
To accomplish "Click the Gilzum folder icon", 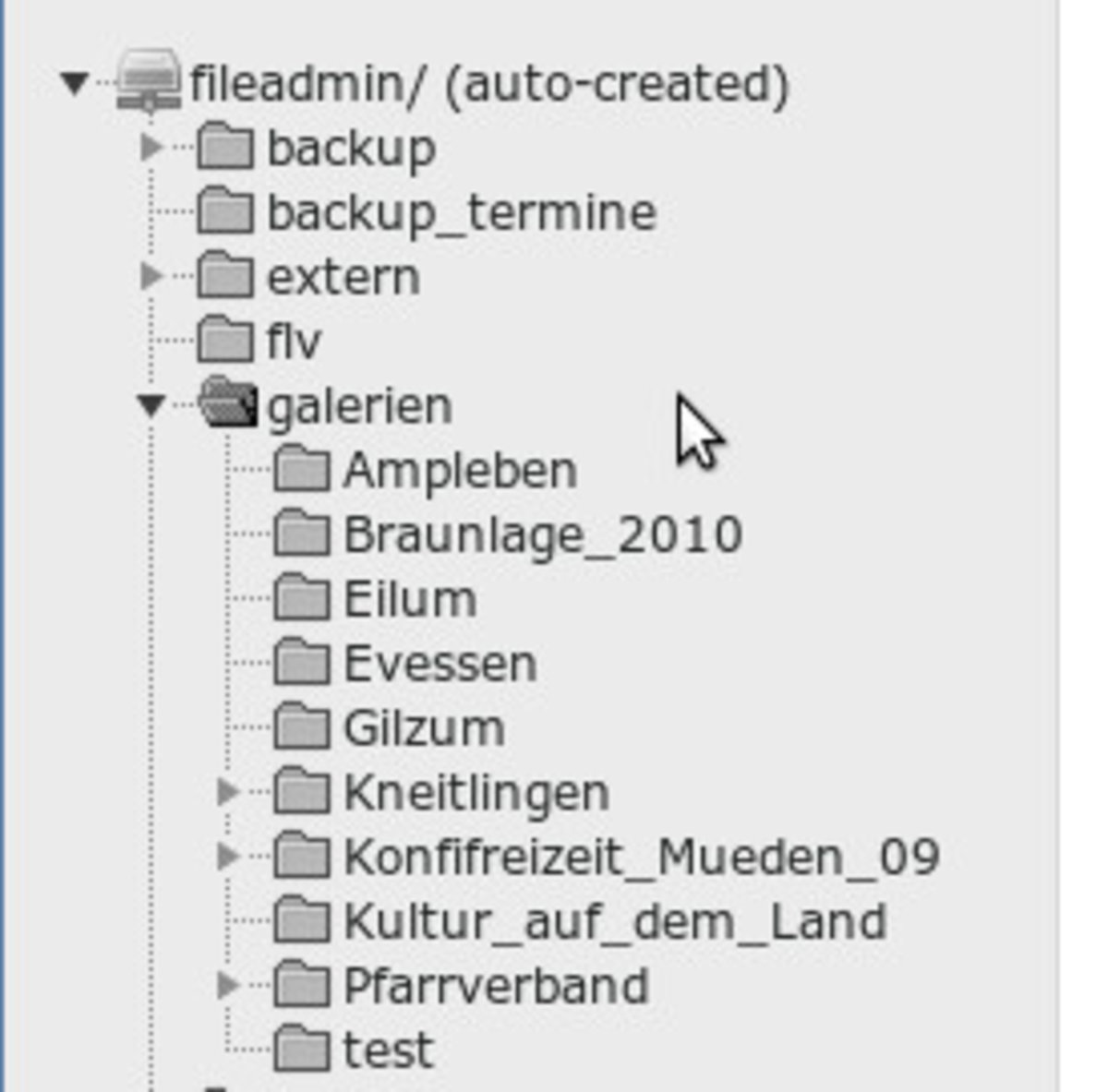I will [x=302, y=728].
